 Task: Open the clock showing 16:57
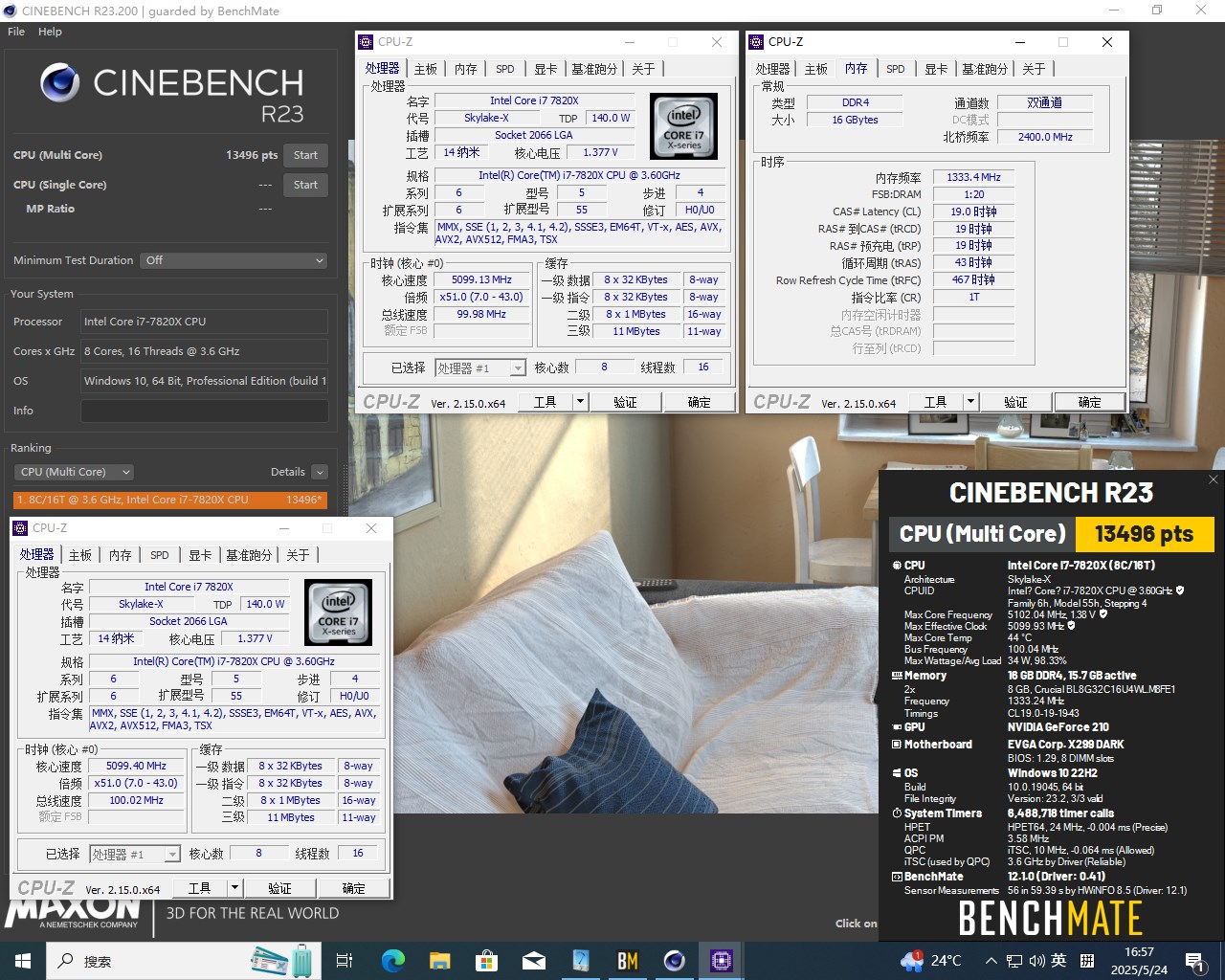(x=1139, y=961)
